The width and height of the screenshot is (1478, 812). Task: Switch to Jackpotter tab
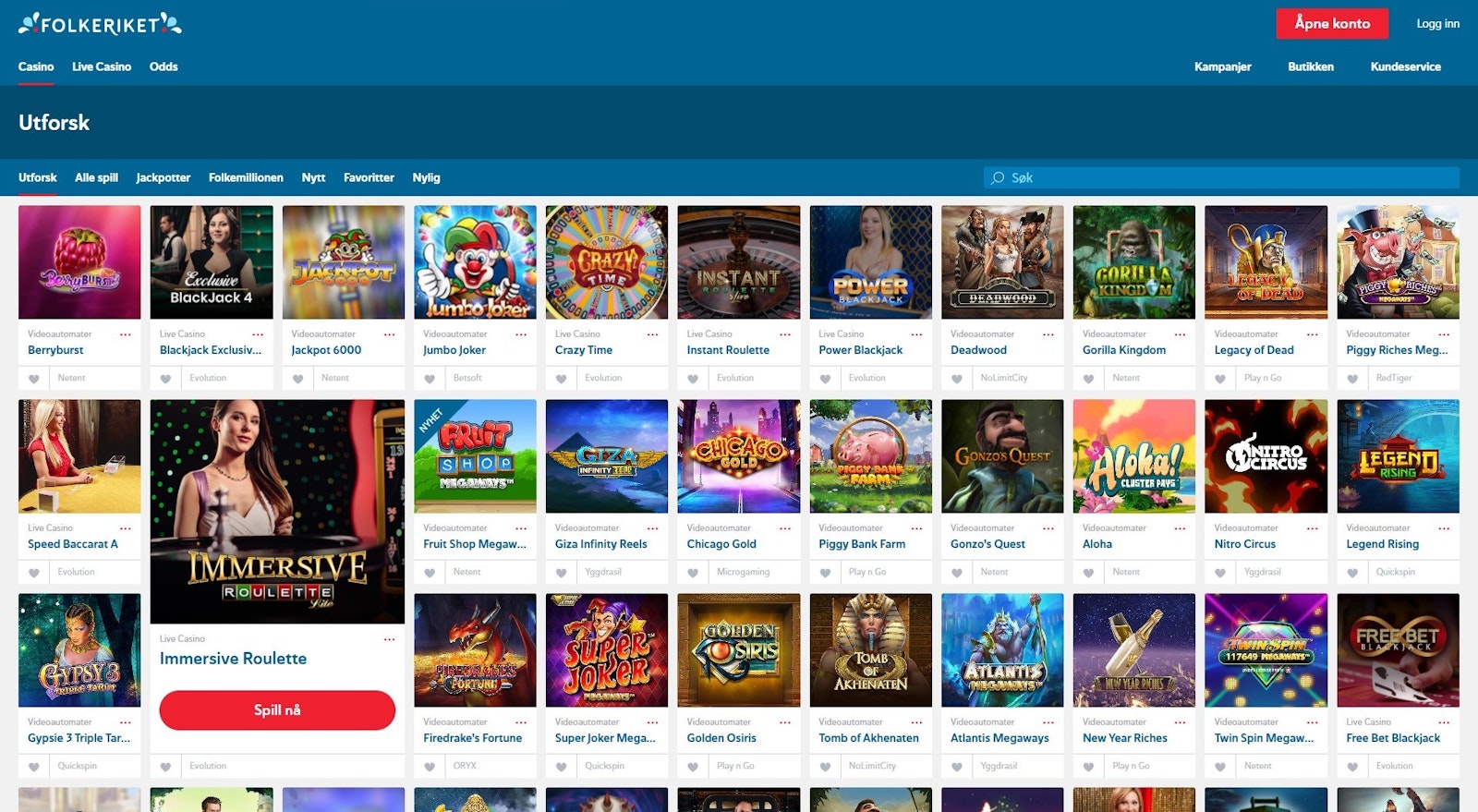[164, 177]
